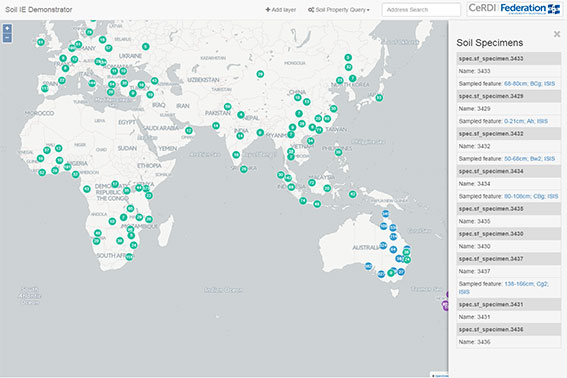Zoom out on the map
The height and width of the screenshot is (378, 567).
click(x=7, y=38)
